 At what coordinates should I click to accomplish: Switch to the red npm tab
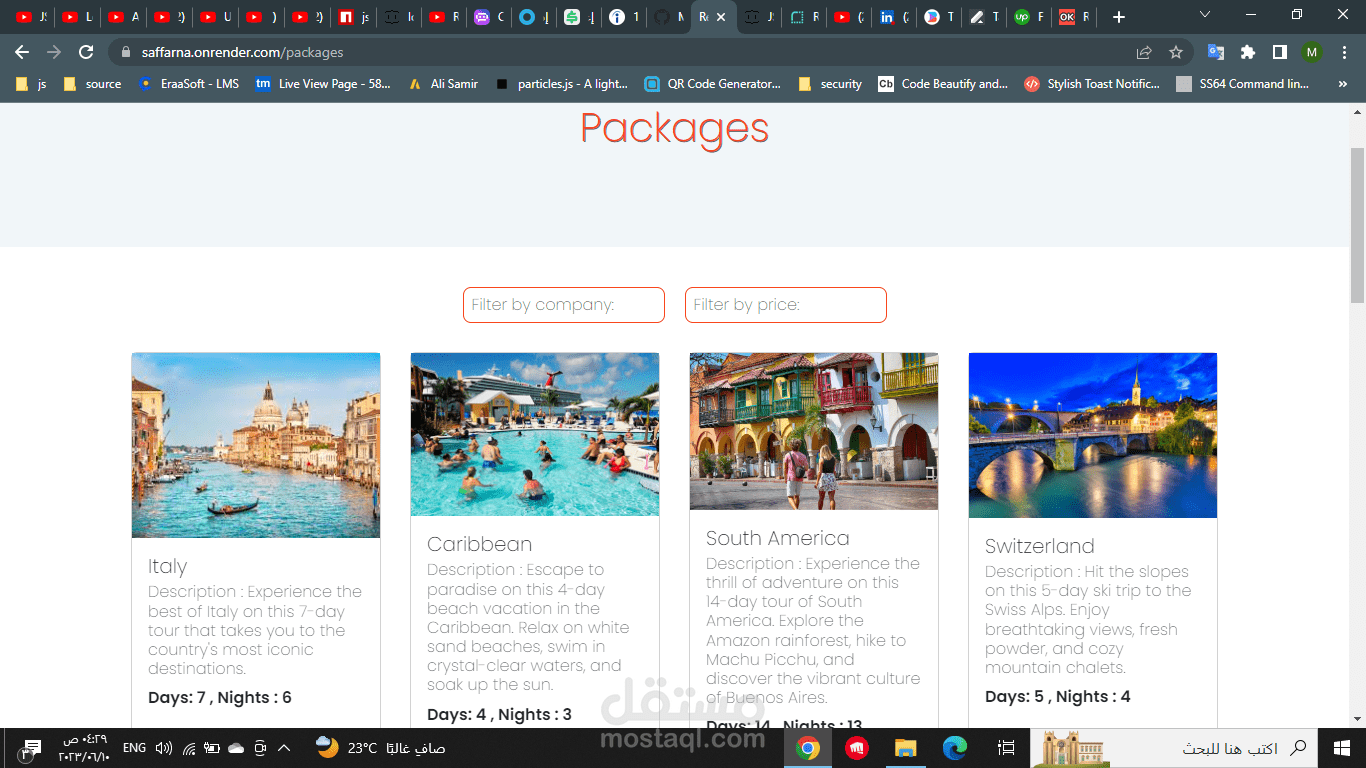pos(352,17)
